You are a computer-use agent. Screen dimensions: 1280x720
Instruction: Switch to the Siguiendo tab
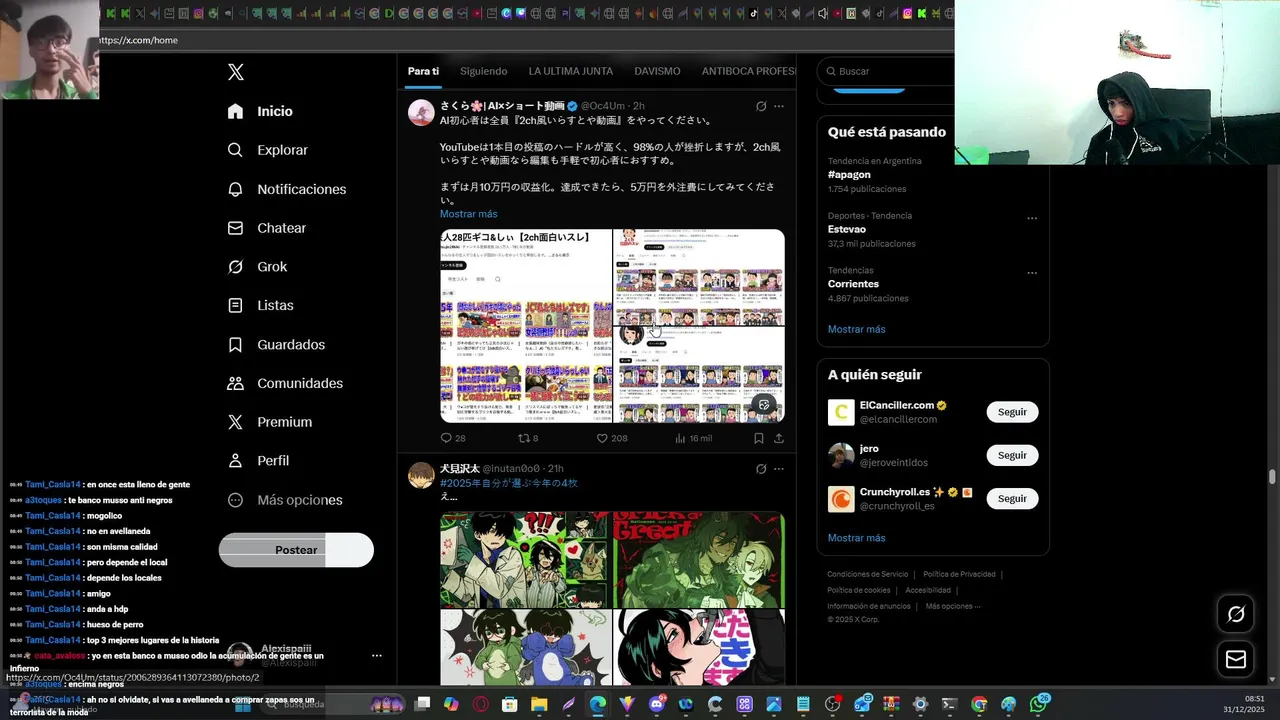pos(483,71)
